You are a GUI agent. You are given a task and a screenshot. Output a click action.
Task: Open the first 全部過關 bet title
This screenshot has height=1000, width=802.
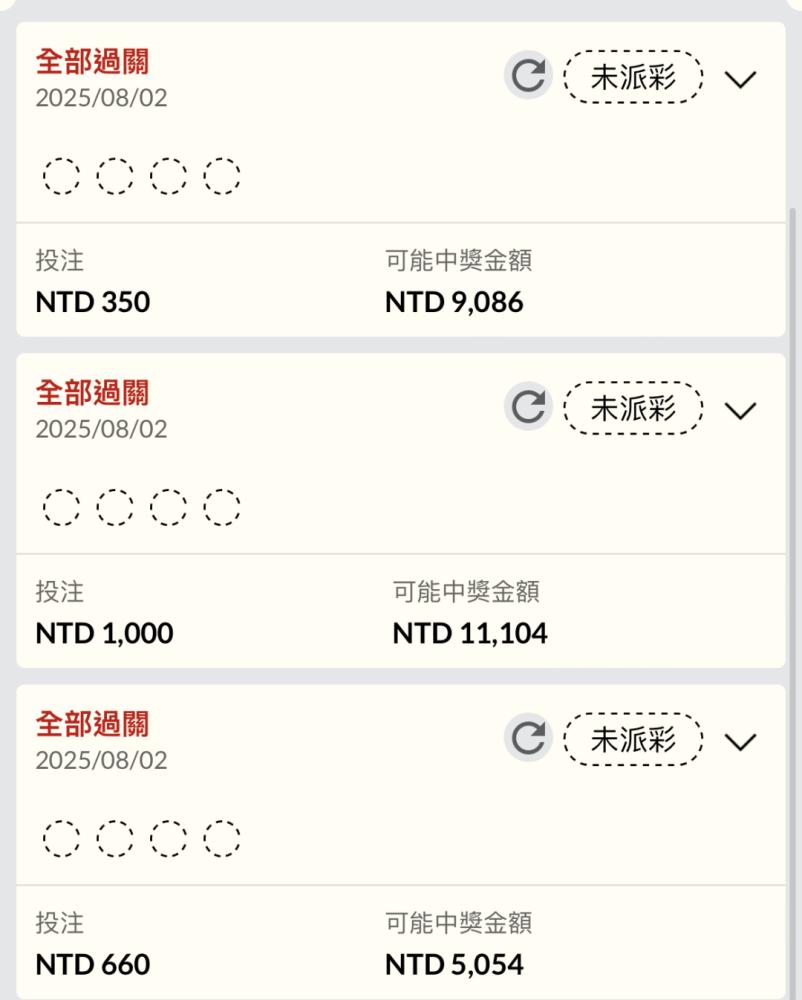pos(92,62)
